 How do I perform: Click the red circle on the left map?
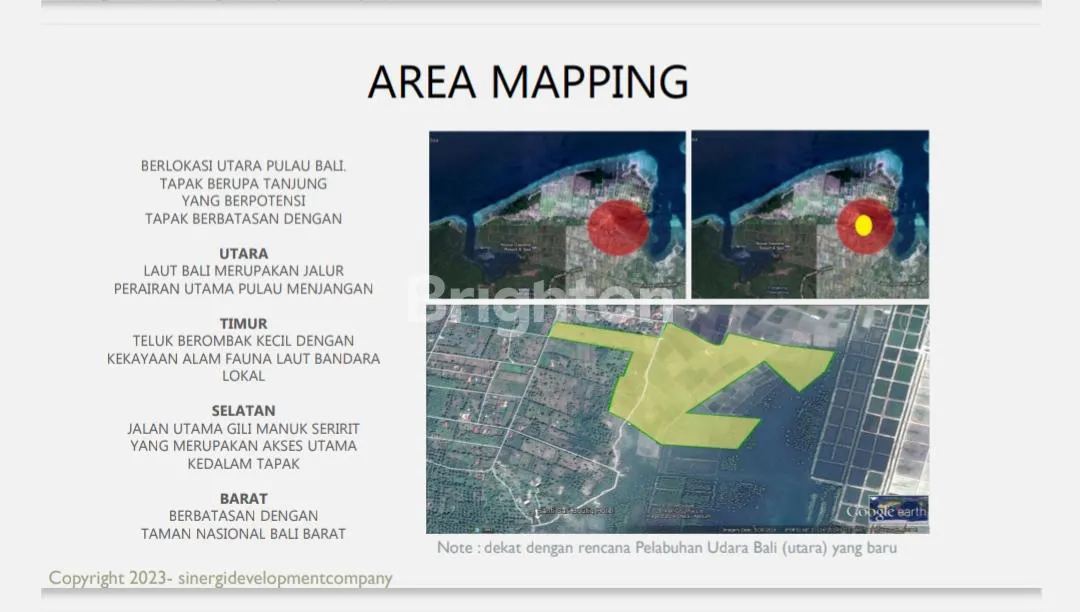[617, 227]
